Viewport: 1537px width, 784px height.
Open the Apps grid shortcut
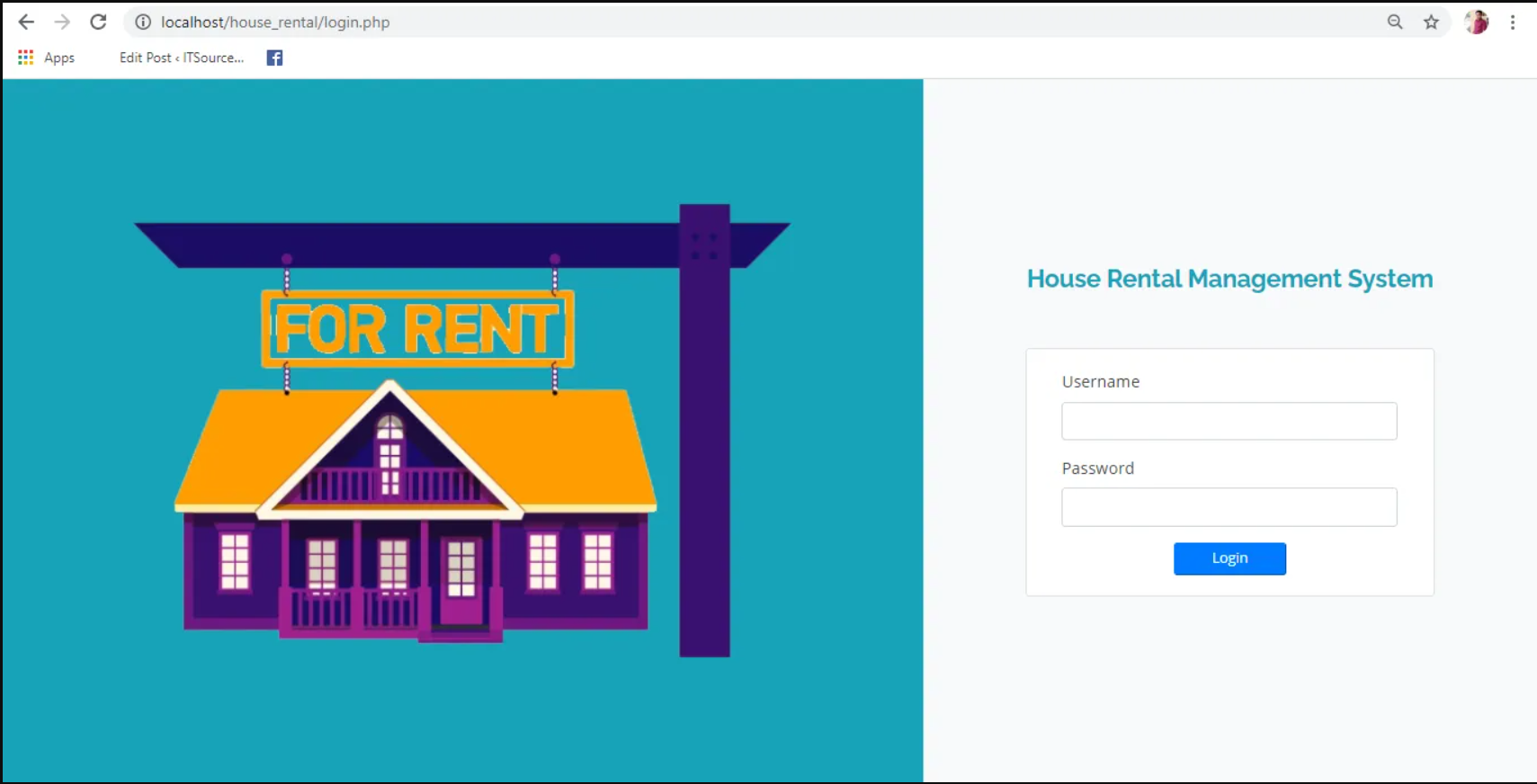(46, 58)
